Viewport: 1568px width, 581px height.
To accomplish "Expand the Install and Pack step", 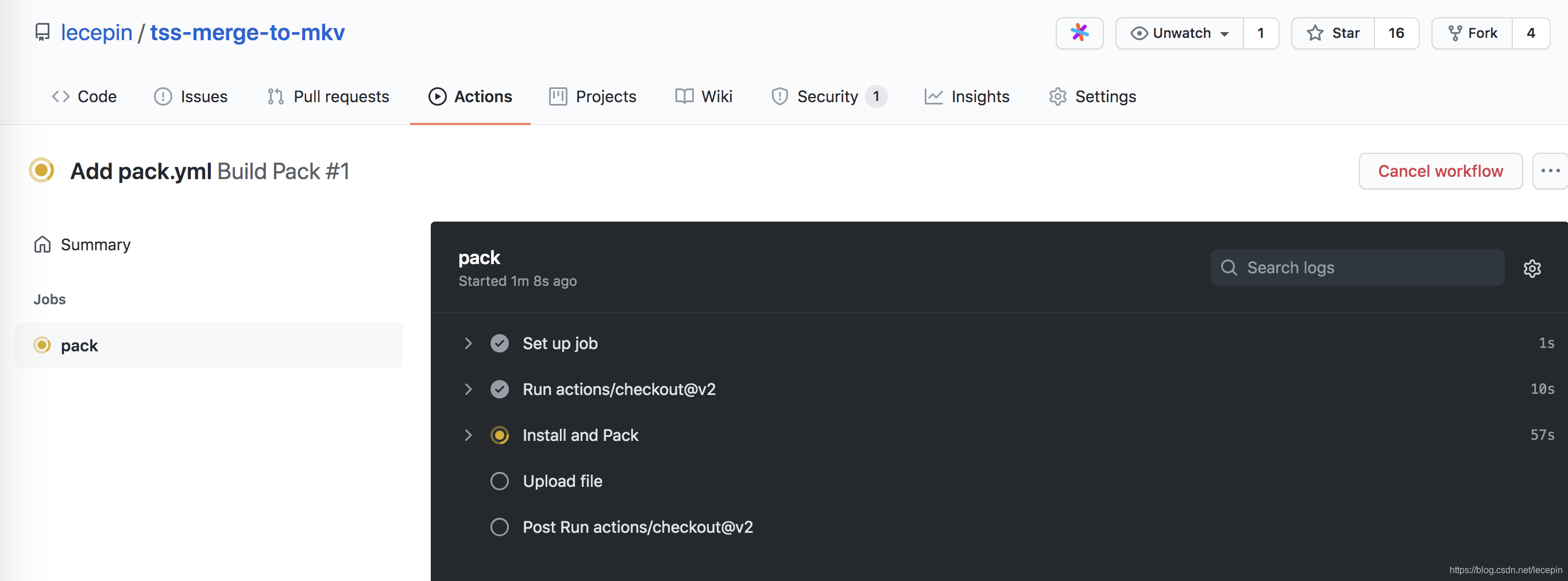I will click(468, 436).
